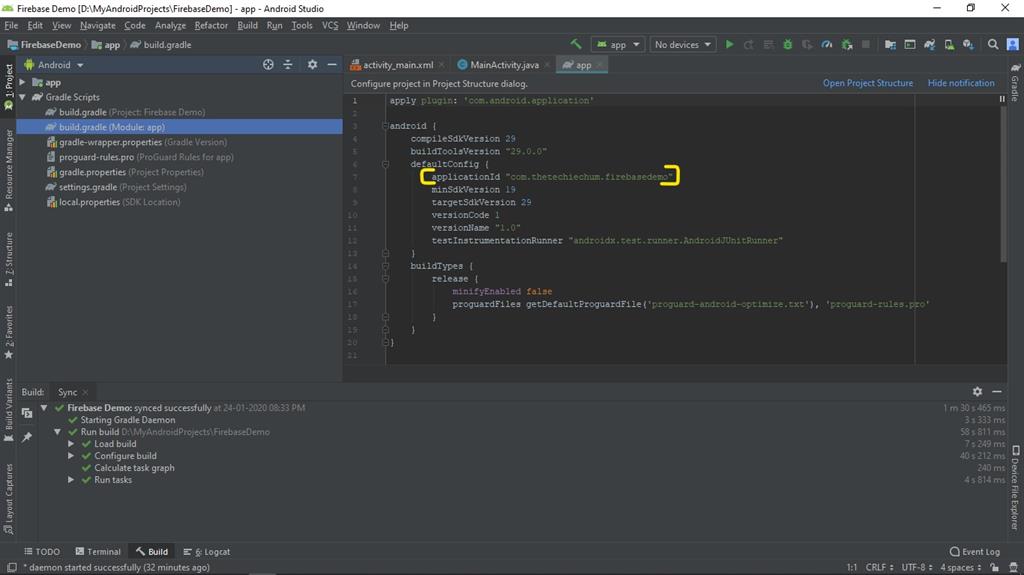This screenshot has height=575, width=1024.
Task: Toggle Layout Captures tool window
Action: click(x=8, y=499)
